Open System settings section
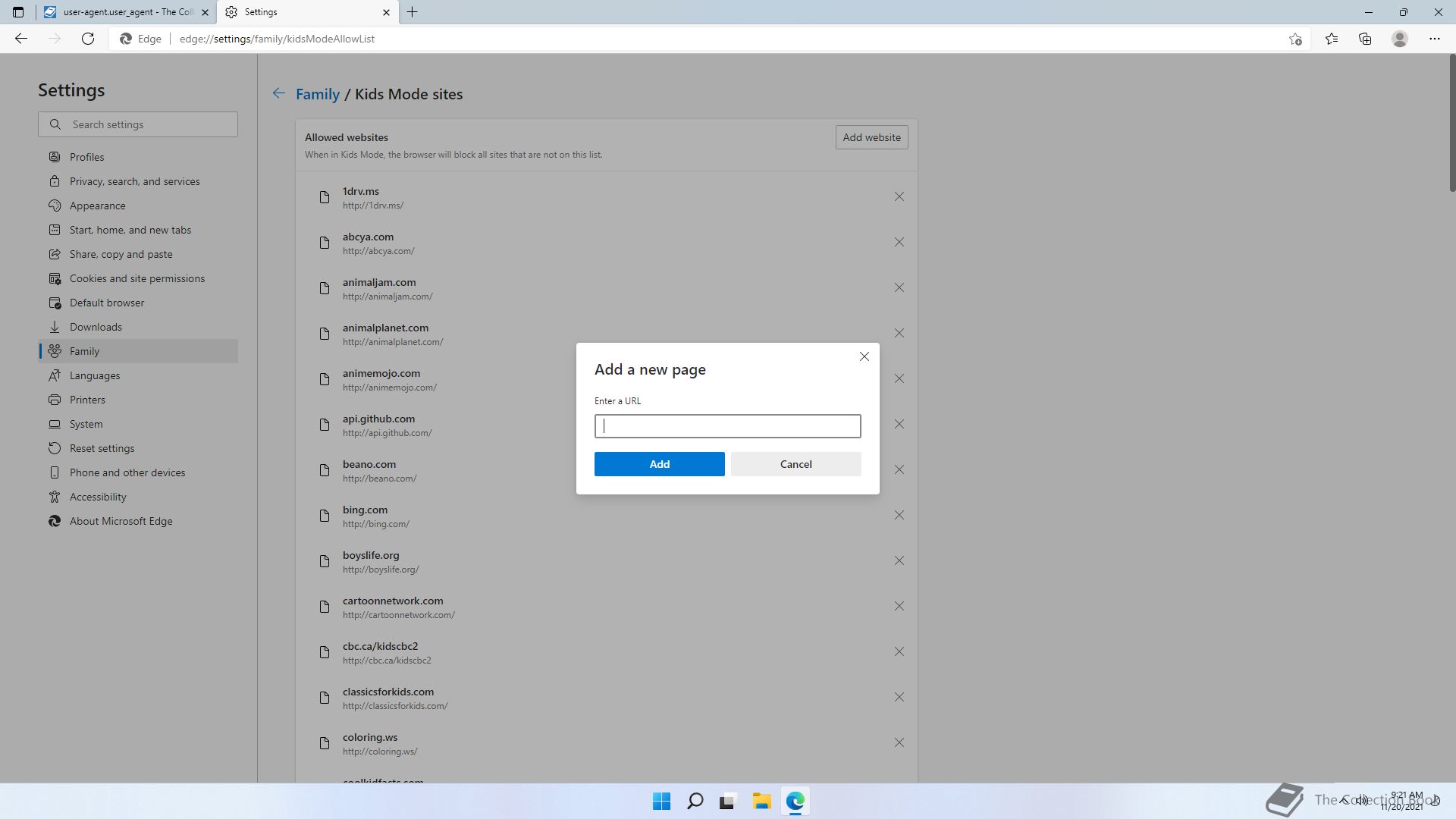This screenshot has height=819, width=1456. pos(138,424)
